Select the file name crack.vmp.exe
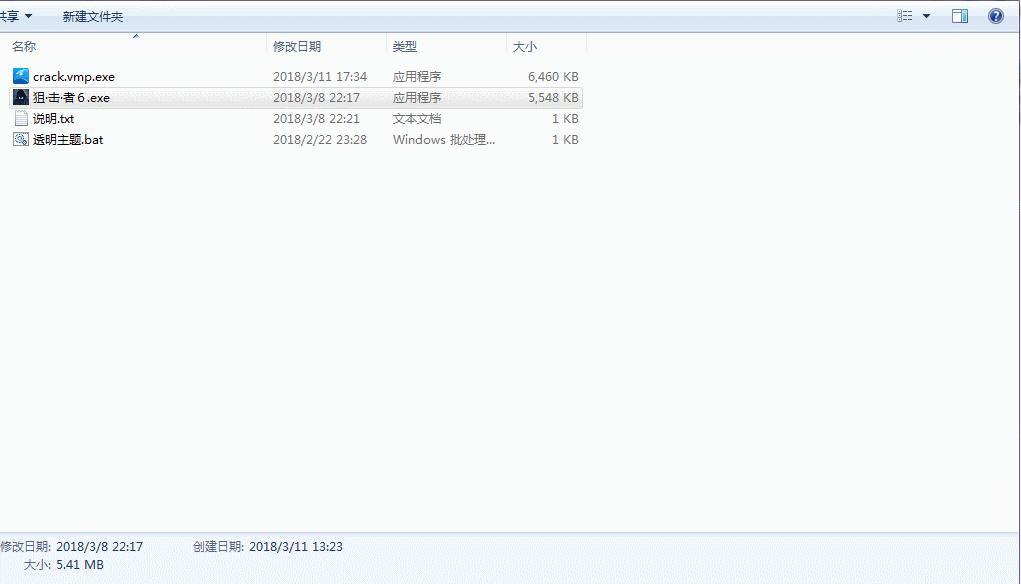The image size is (1021, 584). 74,76
